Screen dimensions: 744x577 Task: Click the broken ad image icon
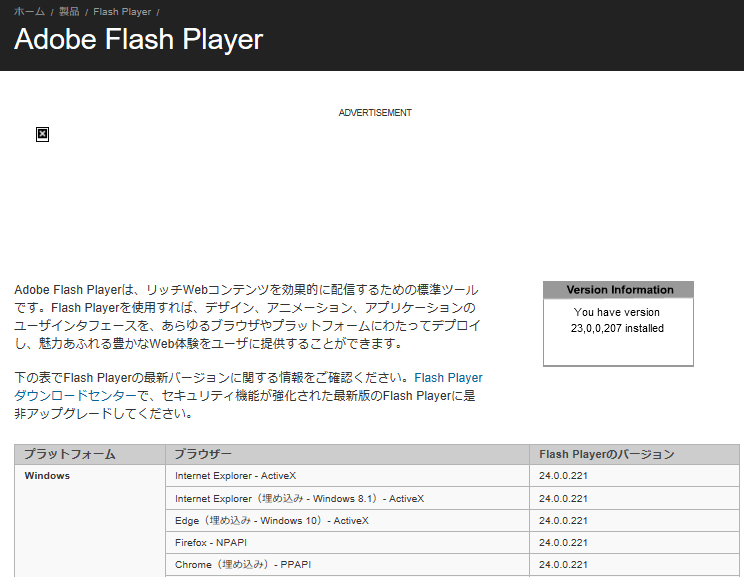point(42,134)
